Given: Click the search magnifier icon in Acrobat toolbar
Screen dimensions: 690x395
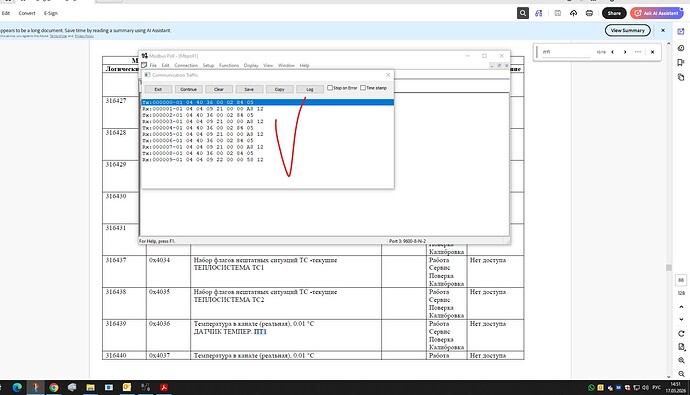Looking at the screenshot, I should point(523,13).
